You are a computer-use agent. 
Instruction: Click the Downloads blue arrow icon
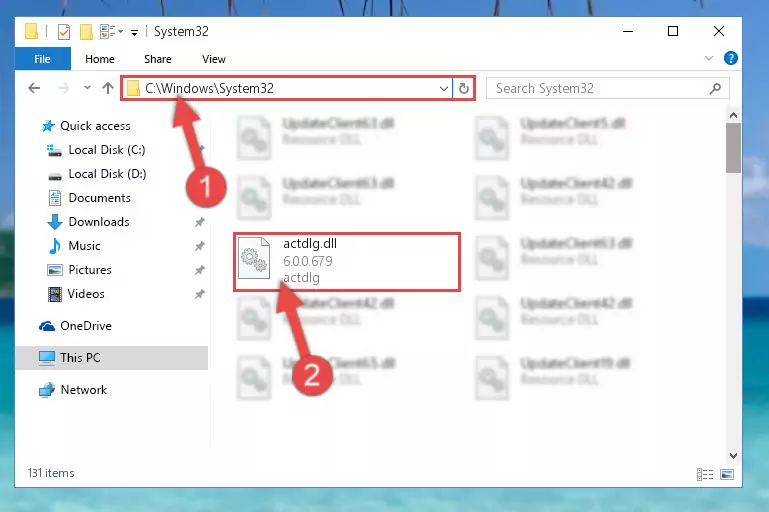[54, 222]
